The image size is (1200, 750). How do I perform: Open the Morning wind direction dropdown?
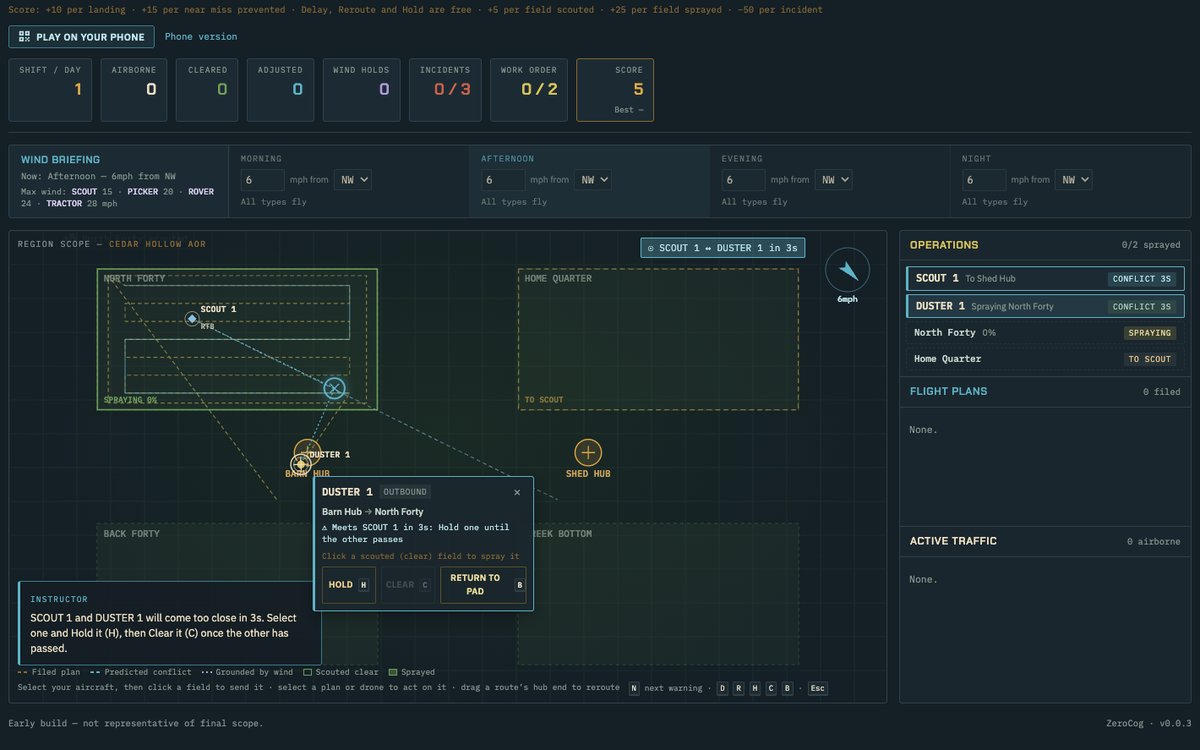353,180
